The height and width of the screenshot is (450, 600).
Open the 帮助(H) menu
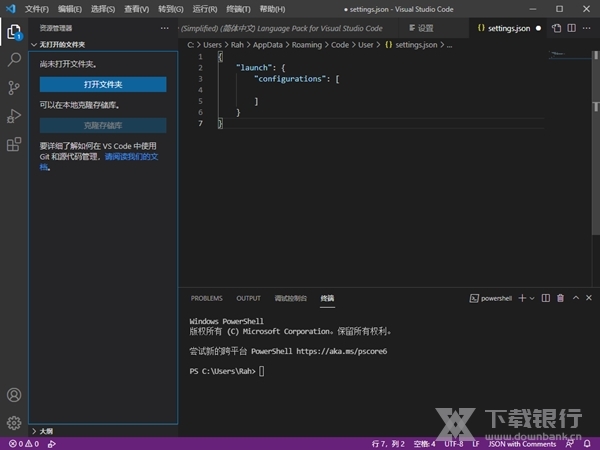pos(272,9)
